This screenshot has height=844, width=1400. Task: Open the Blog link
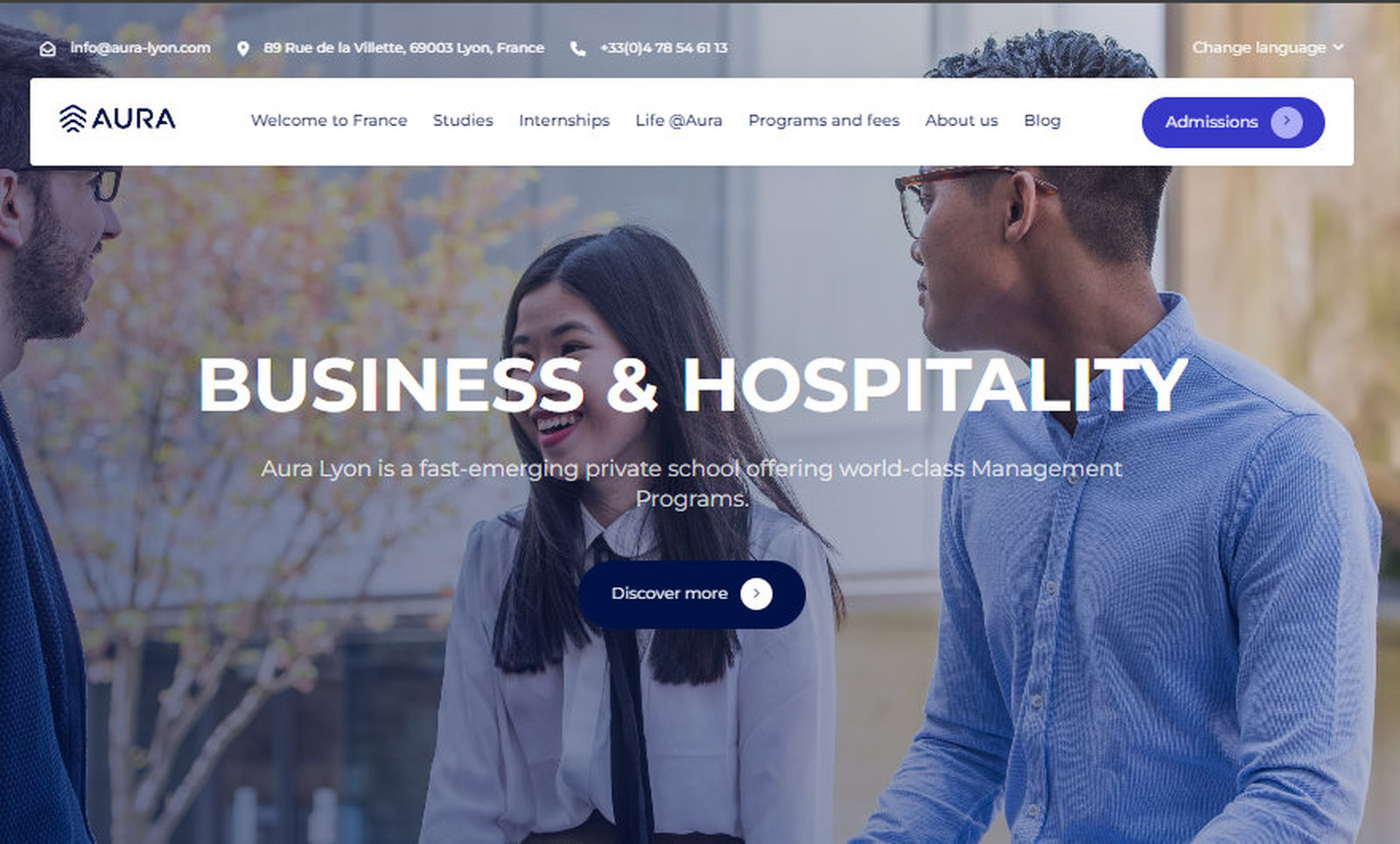1042,121
